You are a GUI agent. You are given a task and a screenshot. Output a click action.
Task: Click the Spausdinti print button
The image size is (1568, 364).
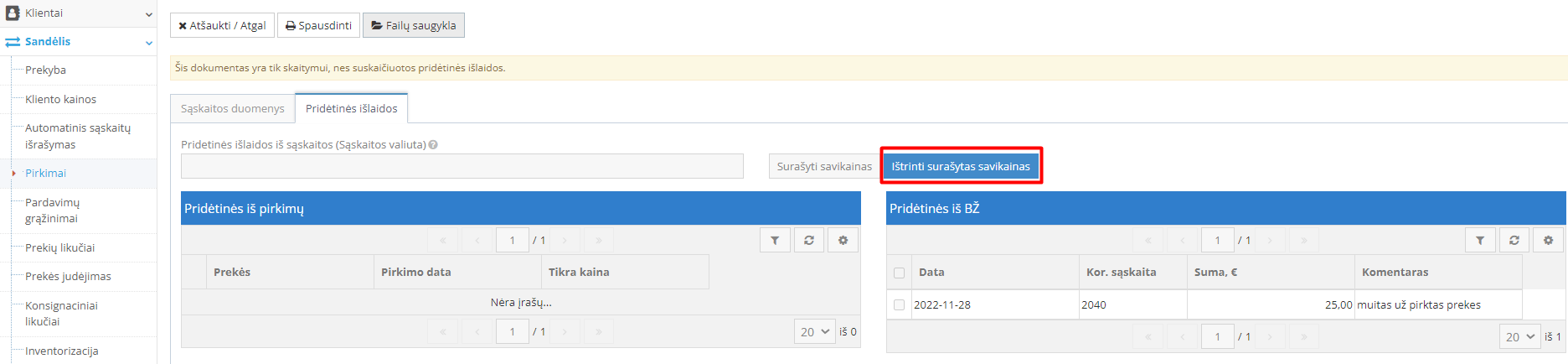tap(318, 25)
